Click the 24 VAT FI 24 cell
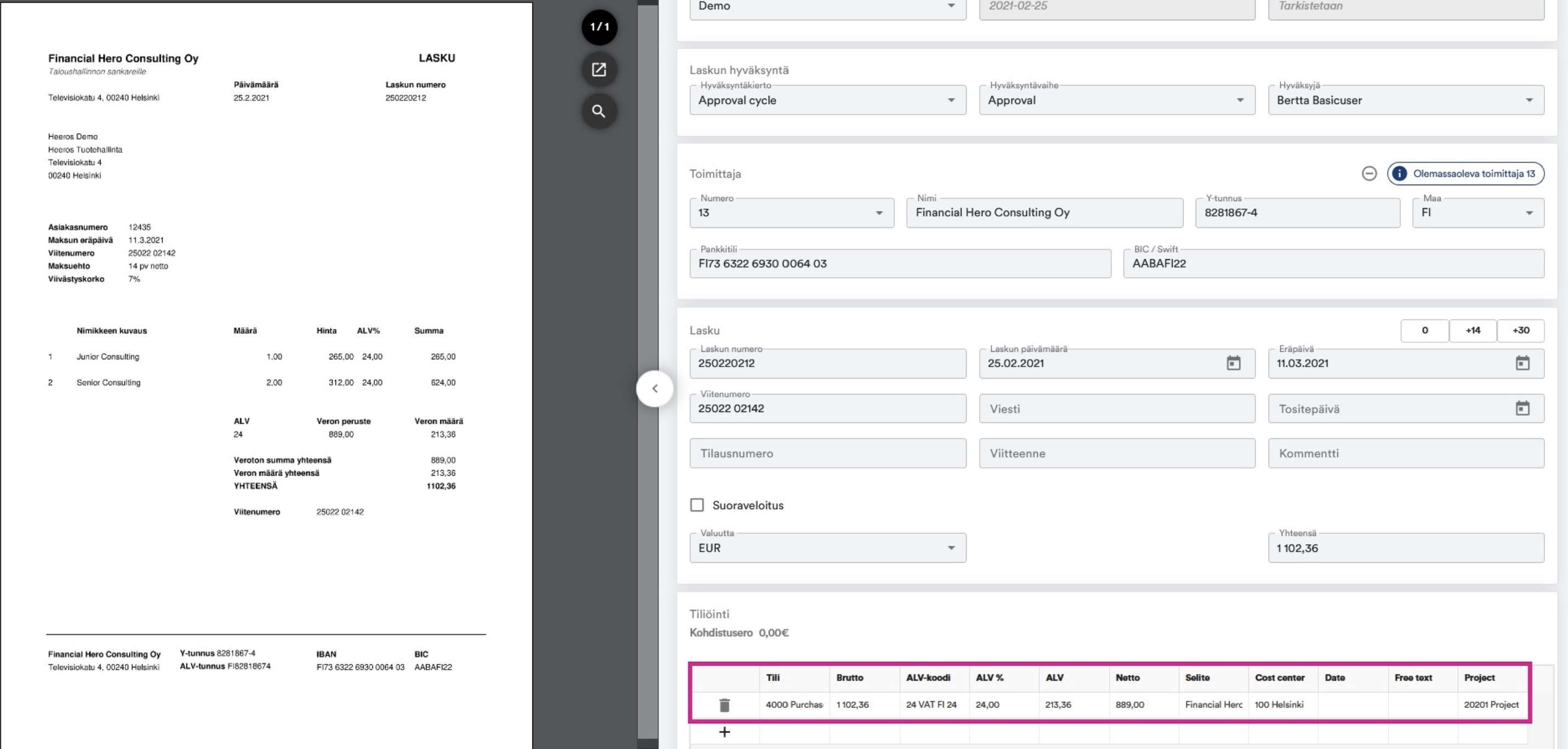Screen dimensions: 1568x749 pos(934,705)
